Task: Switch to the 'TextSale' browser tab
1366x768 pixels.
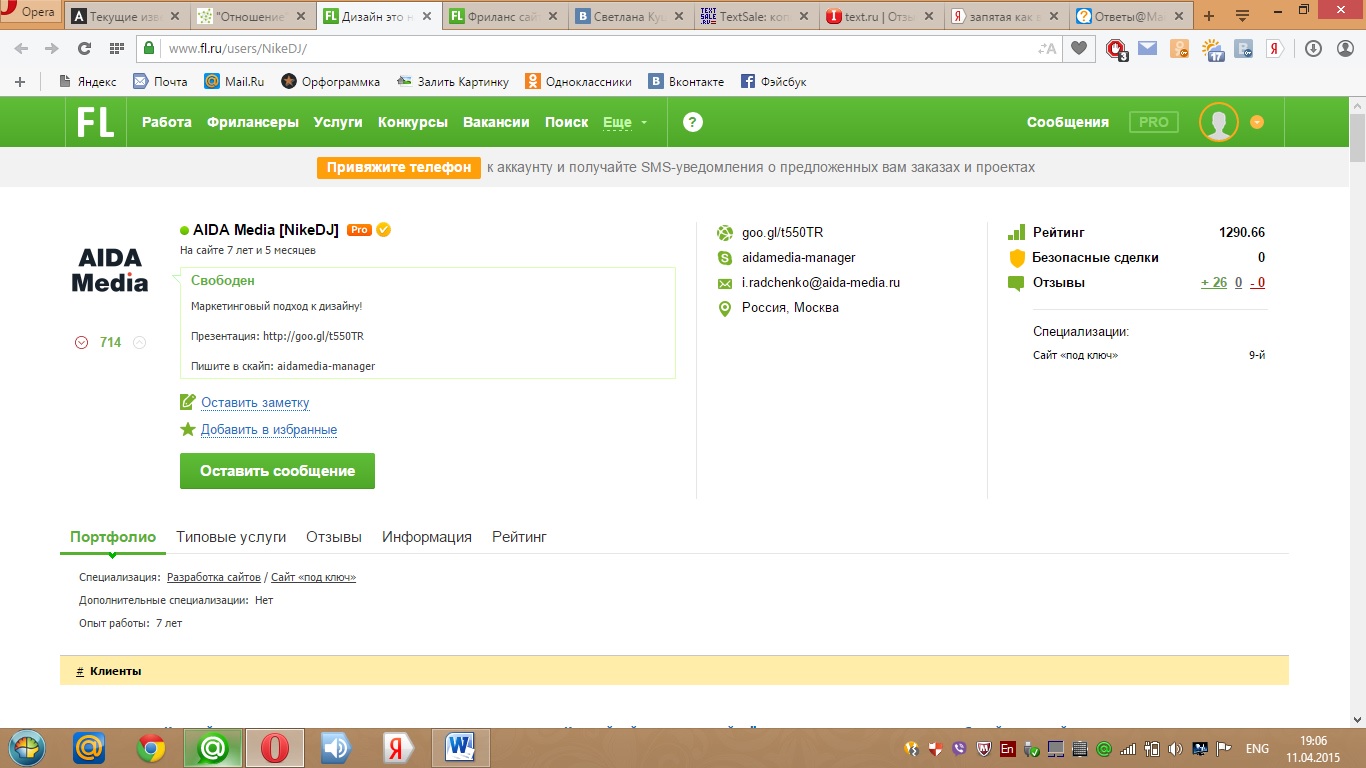Action: coord(757,16)
